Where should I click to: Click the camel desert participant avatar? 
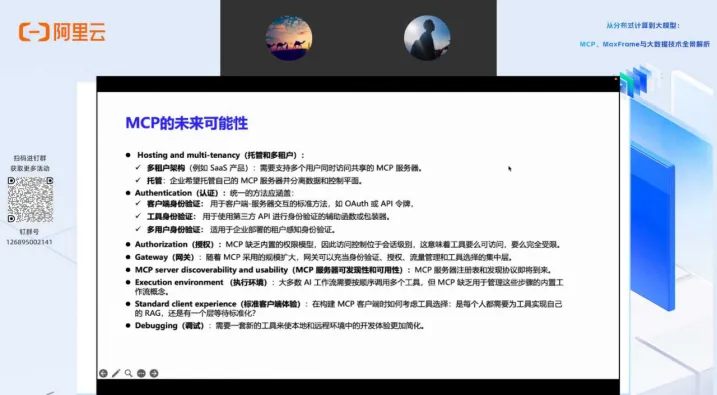(289, 38)
